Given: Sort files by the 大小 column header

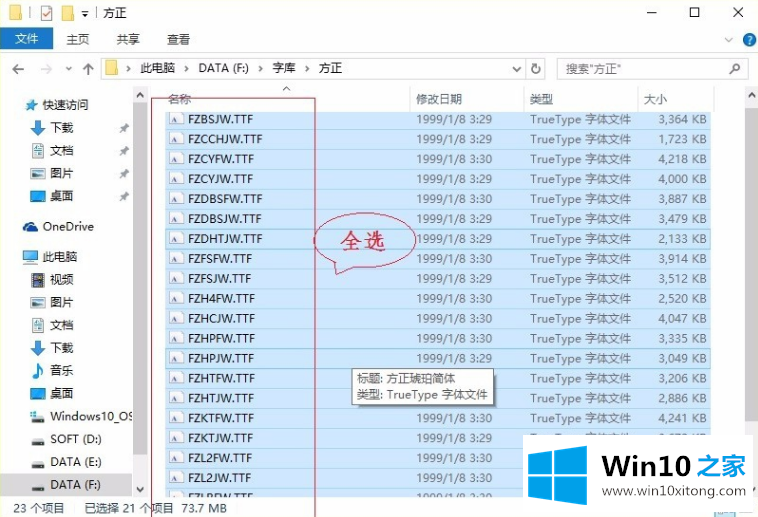Looking at the screenshot, I should click(656, 99).
